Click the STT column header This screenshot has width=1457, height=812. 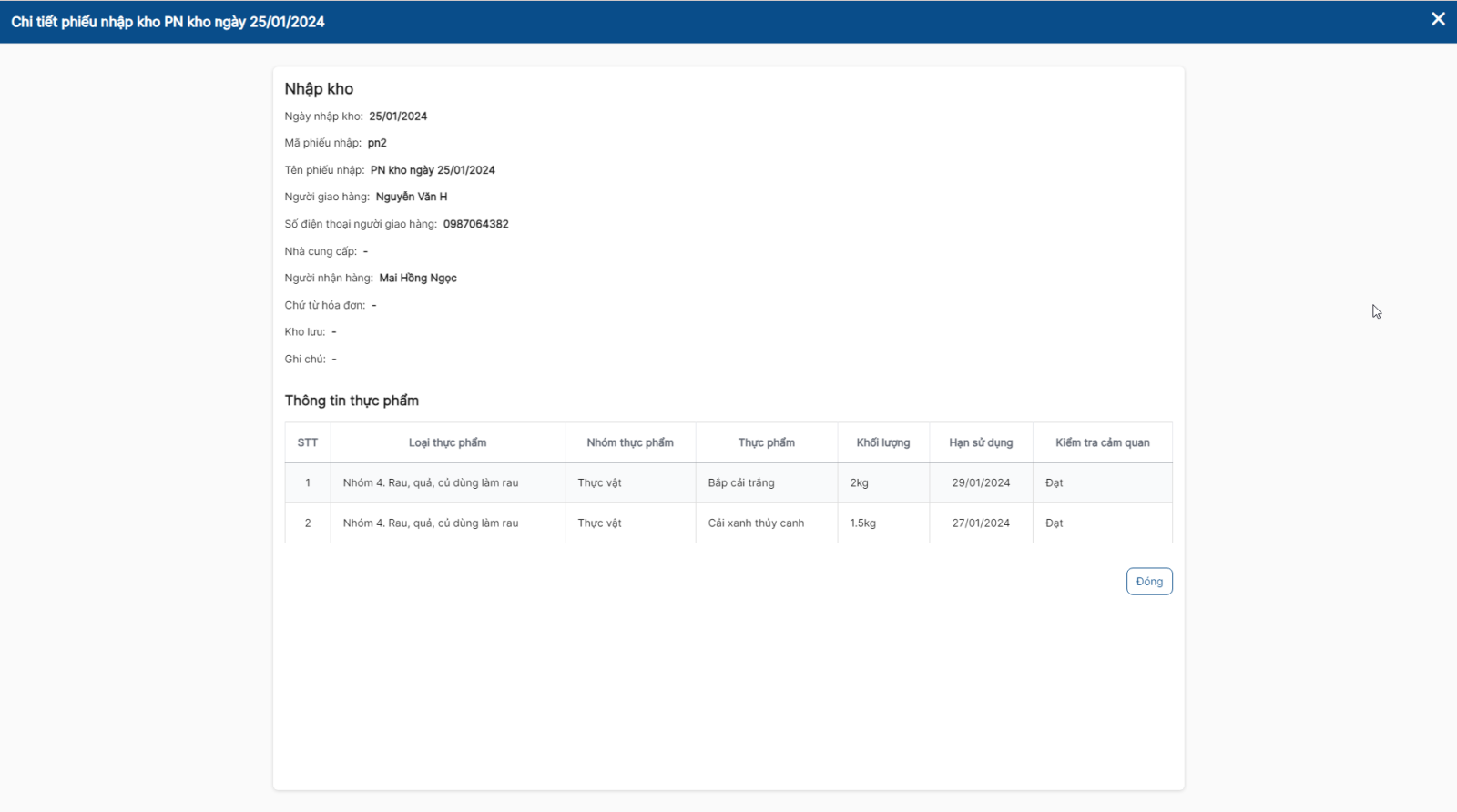click(x=308, y=442)
